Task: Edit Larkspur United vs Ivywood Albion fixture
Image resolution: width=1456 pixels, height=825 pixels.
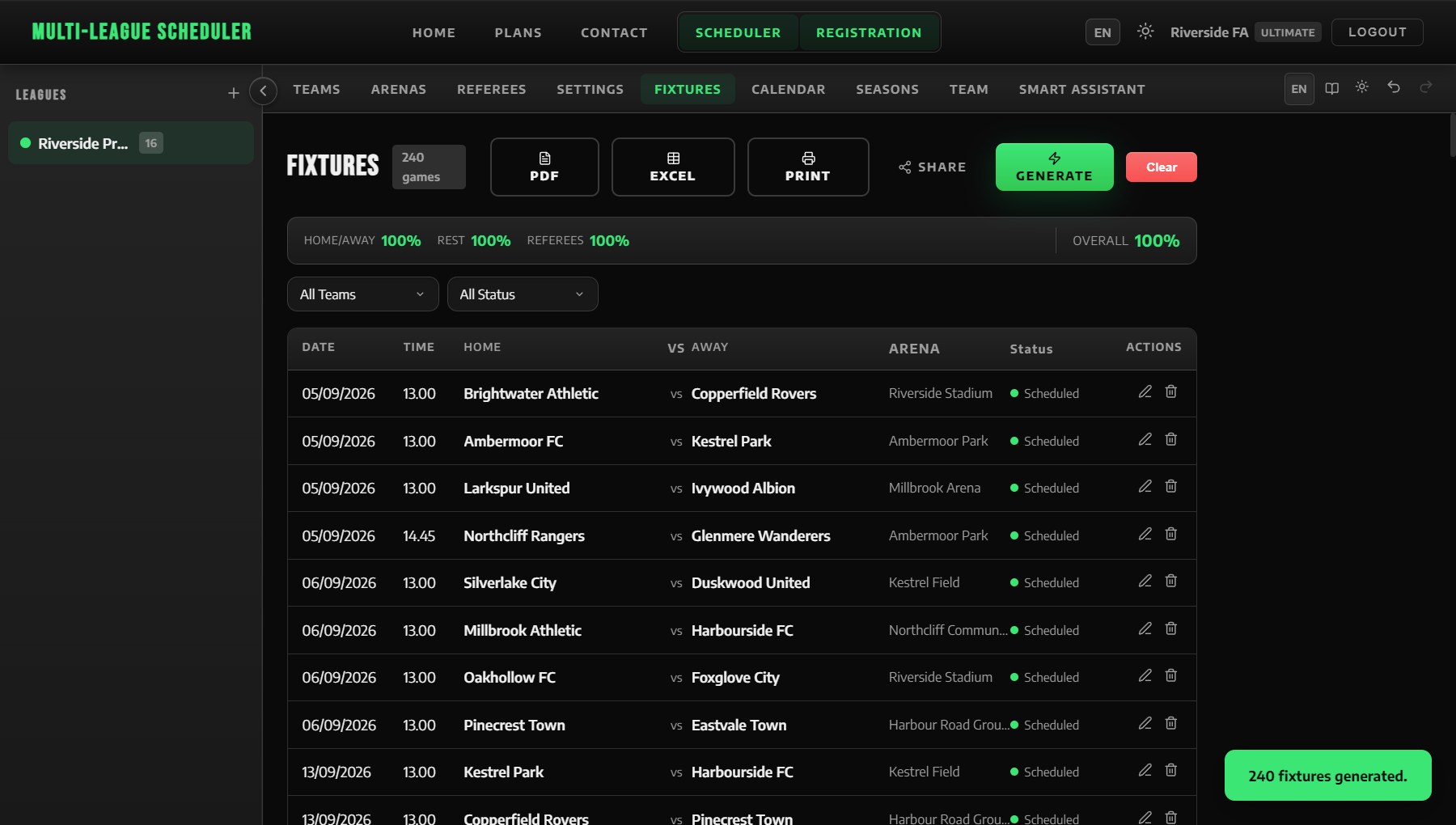Action: 1145,486
